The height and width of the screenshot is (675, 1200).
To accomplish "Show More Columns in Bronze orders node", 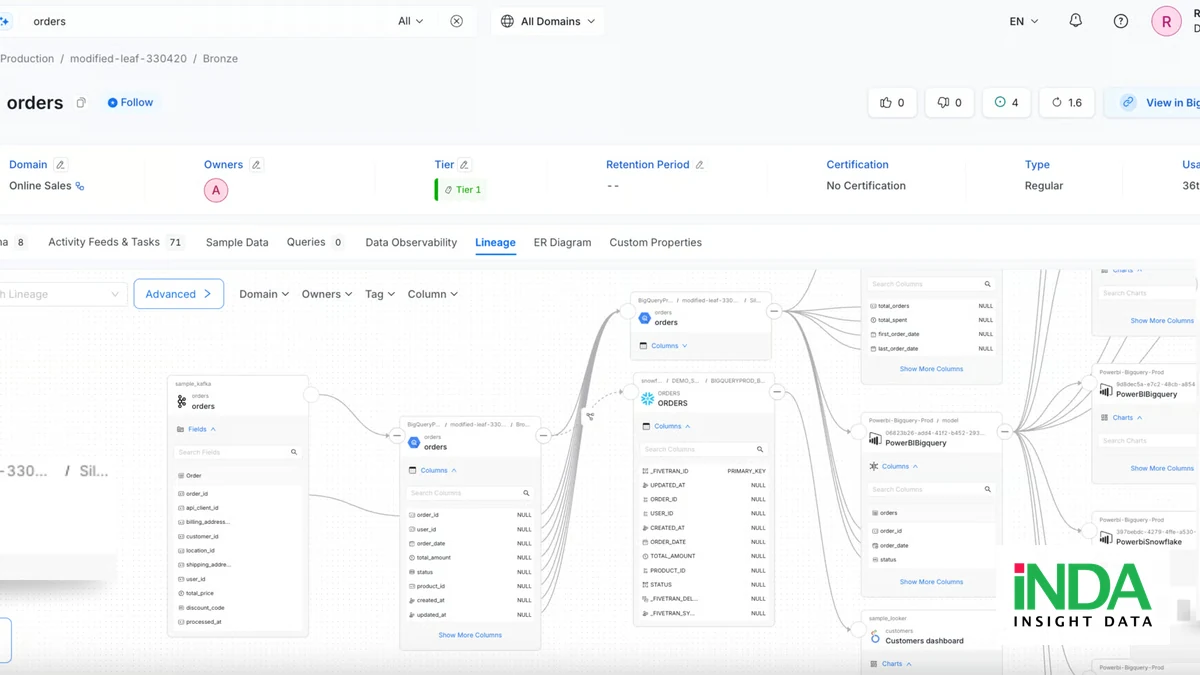I will [x=470, y=635].
